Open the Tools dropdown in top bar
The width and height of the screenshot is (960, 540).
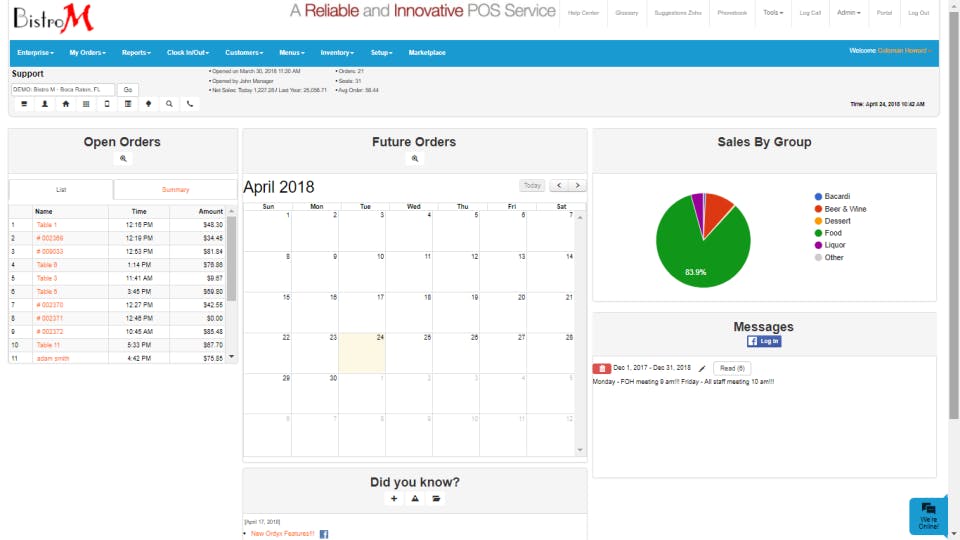pyautogui.click(x=773, y=13)
